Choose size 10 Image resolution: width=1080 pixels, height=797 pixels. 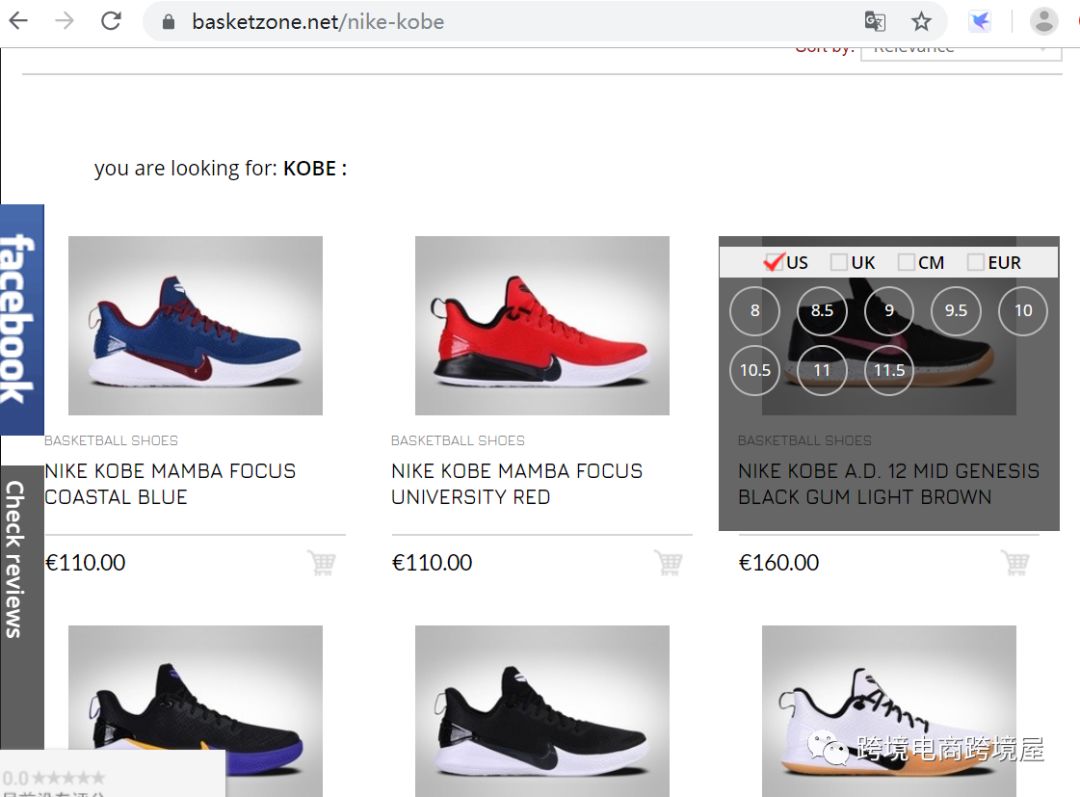click(1023, 311)
